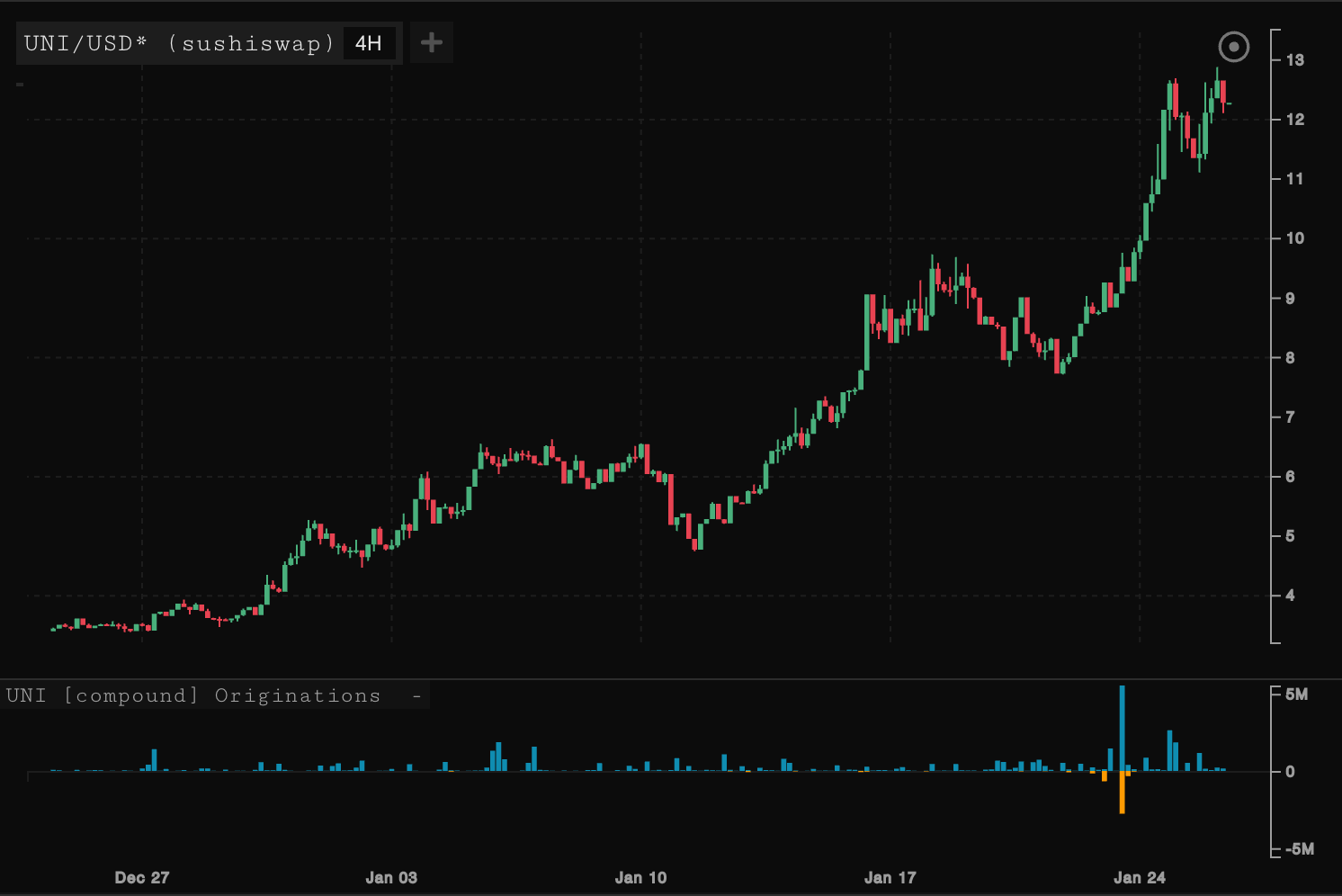Click the Jan 10 date label

(x=640, y=877)
